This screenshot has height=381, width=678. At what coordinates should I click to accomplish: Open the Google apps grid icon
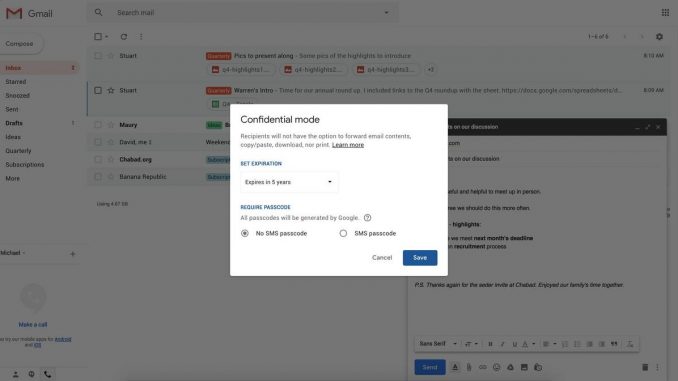coord(665,13)
